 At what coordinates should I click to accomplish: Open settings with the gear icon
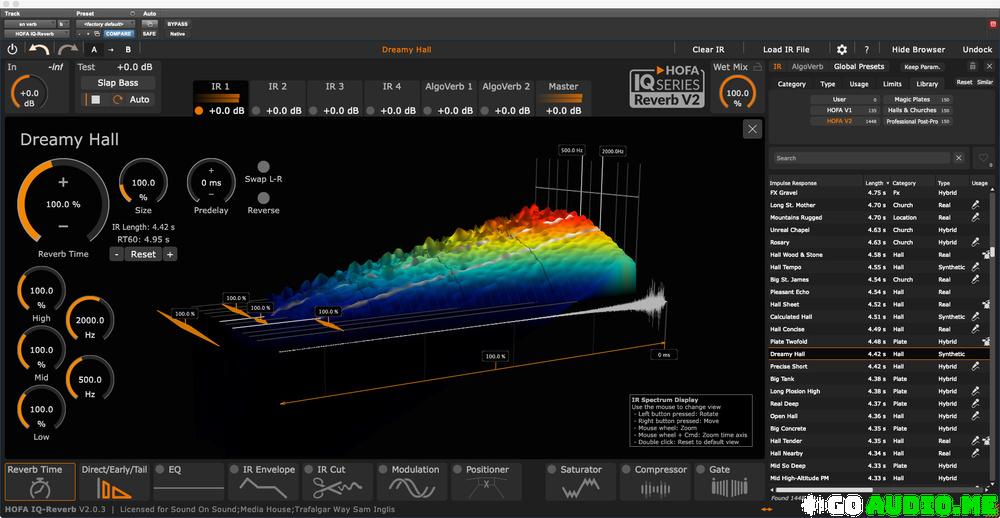842,49
